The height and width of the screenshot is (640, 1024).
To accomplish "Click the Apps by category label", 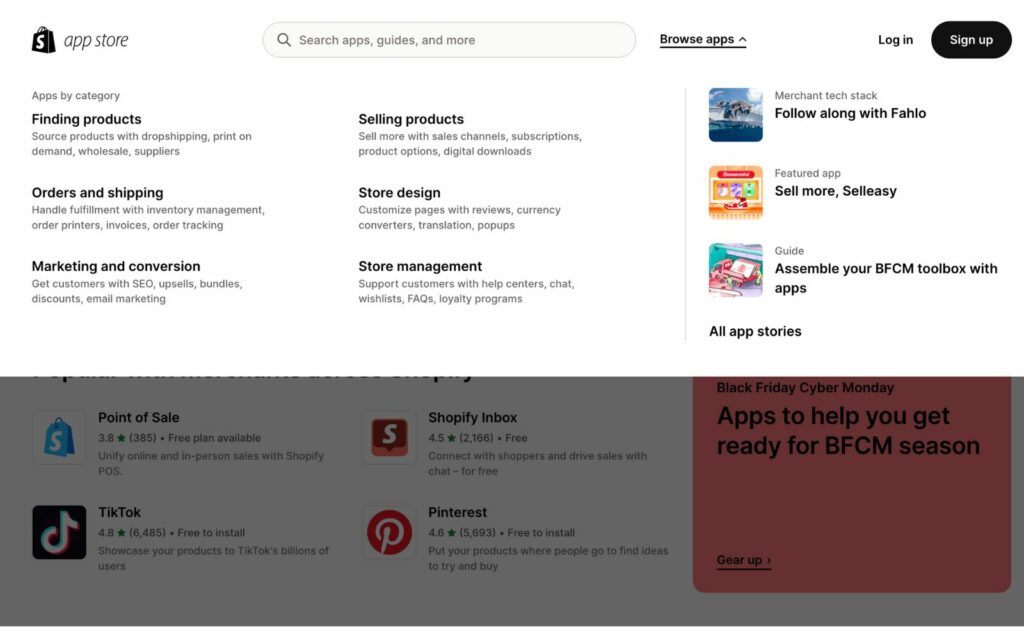I will click(76, 95).
